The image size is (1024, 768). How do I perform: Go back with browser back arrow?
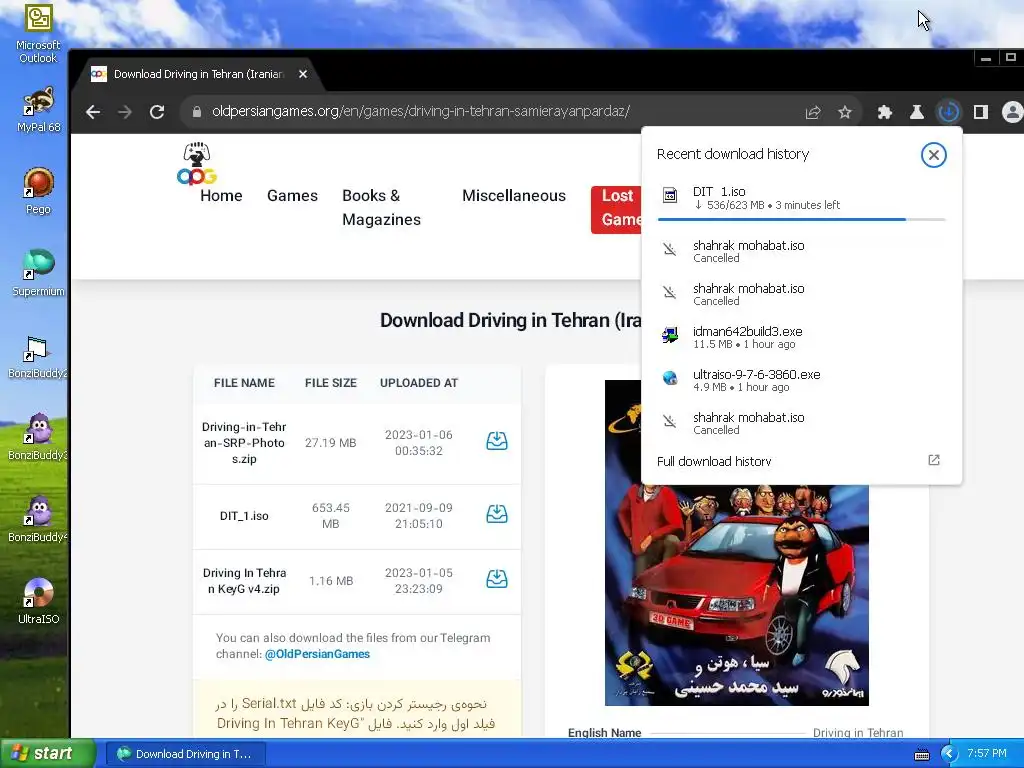[93, 112]
